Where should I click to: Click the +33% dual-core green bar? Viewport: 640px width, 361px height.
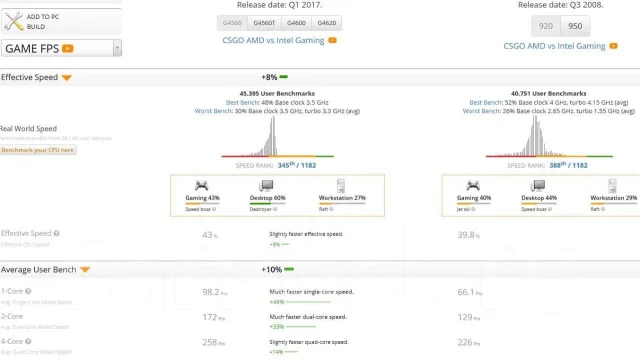(x=301, y=327)
